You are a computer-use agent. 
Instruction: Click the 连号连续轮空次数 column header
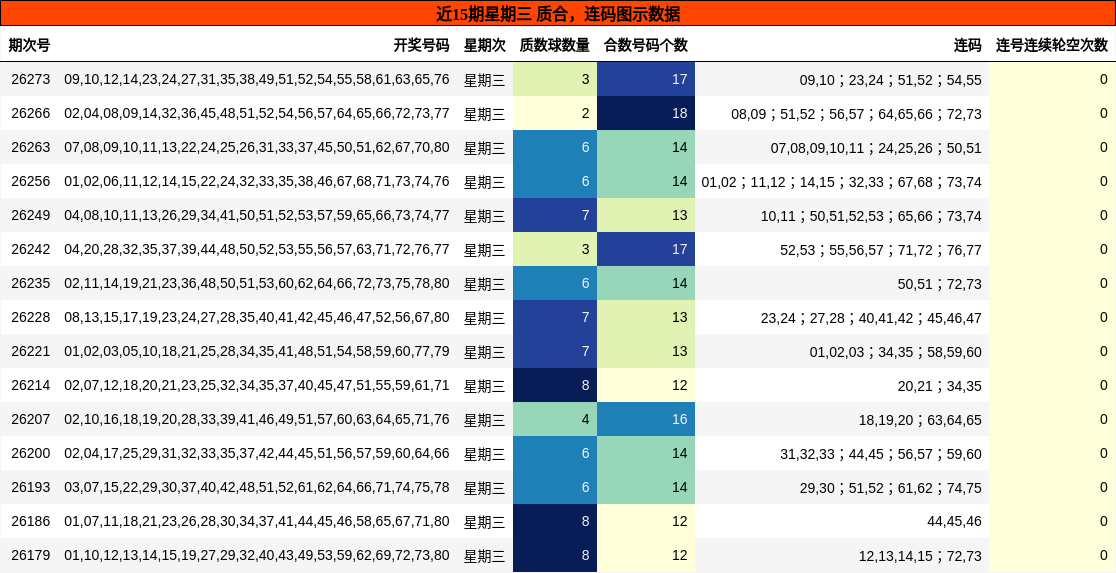click(x=1052, y=45)
